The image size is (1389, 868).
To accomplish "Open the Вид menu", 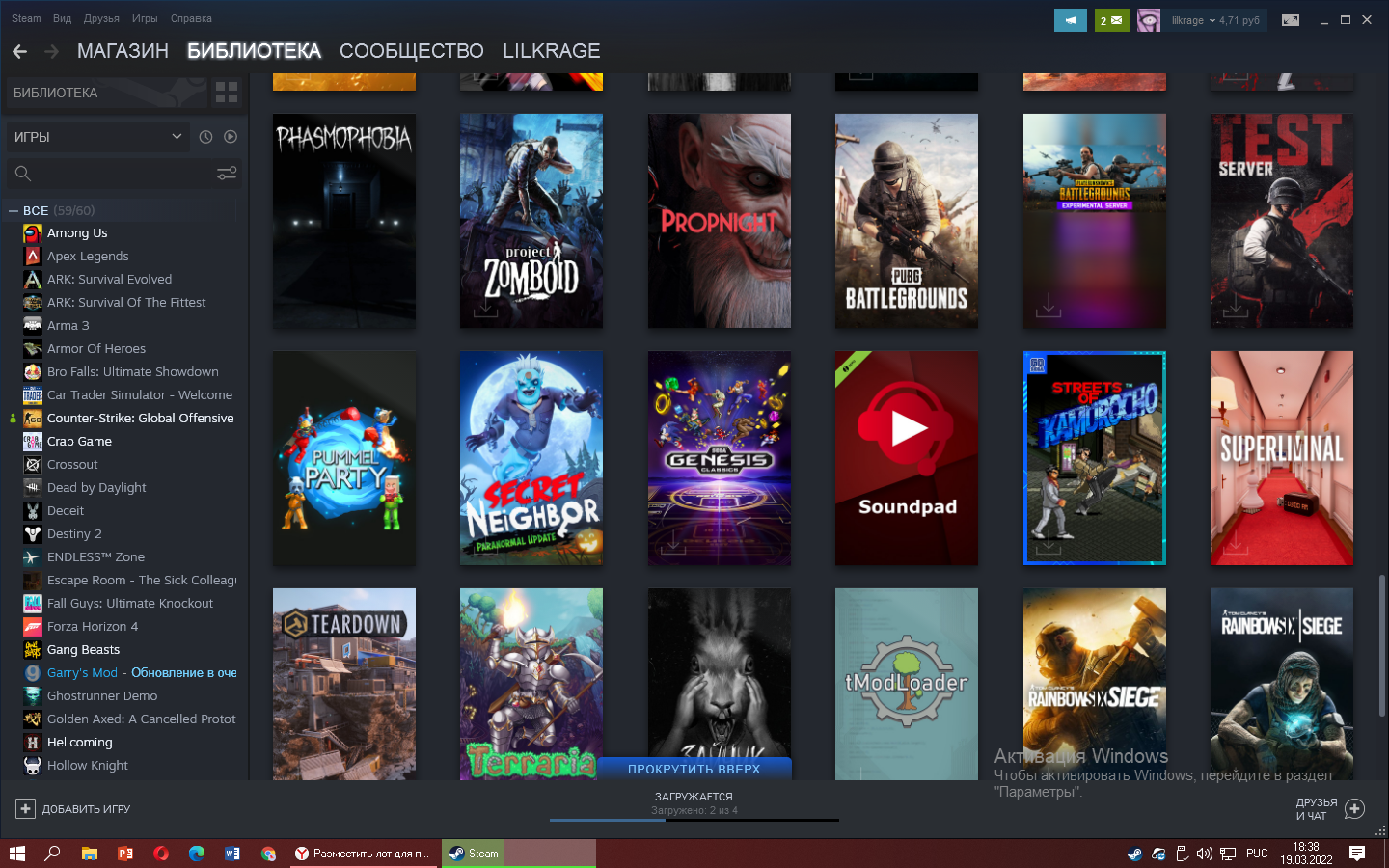I will click(63, 18).
